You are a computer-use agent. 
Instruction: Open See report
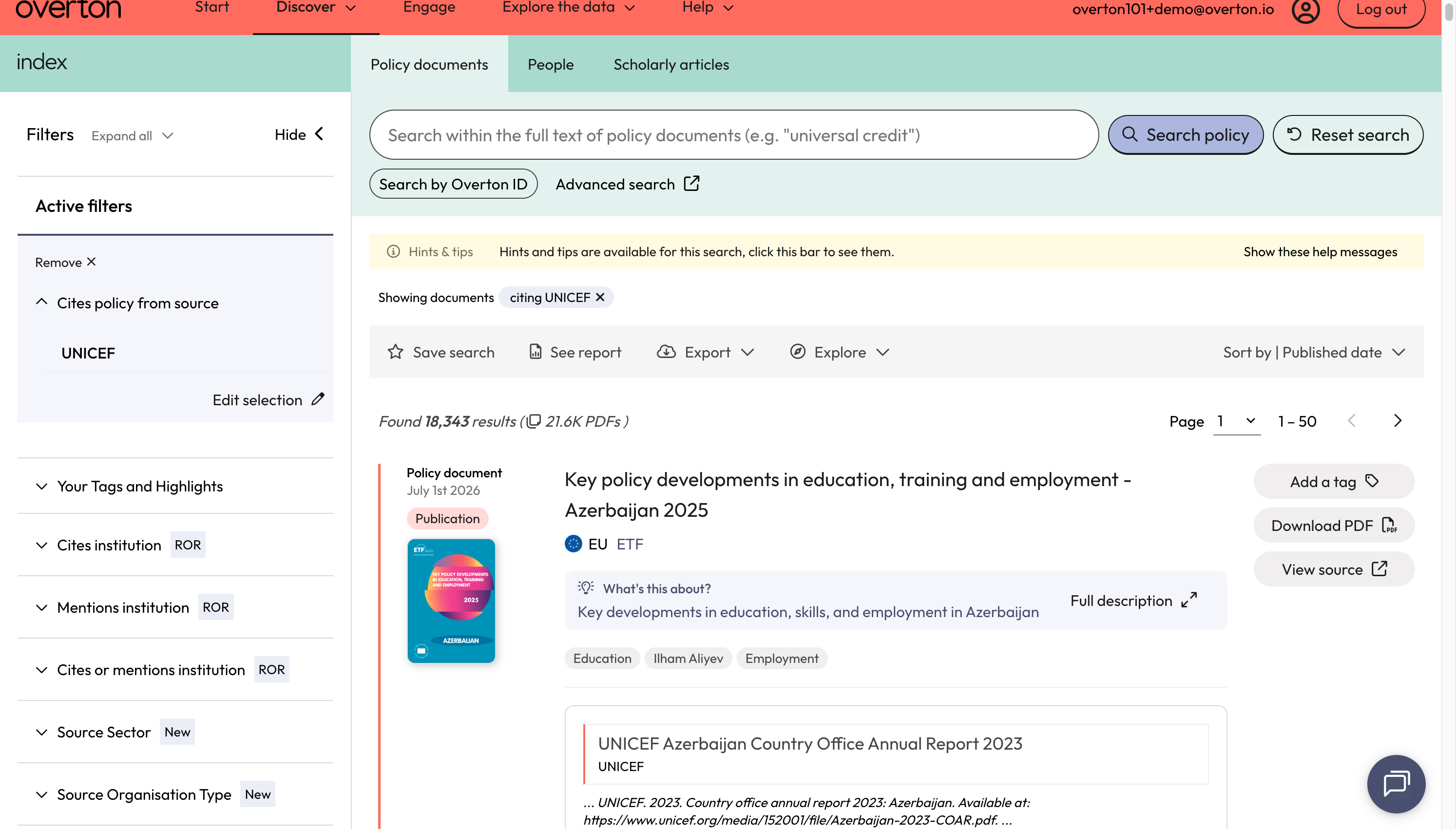[575, 352]
